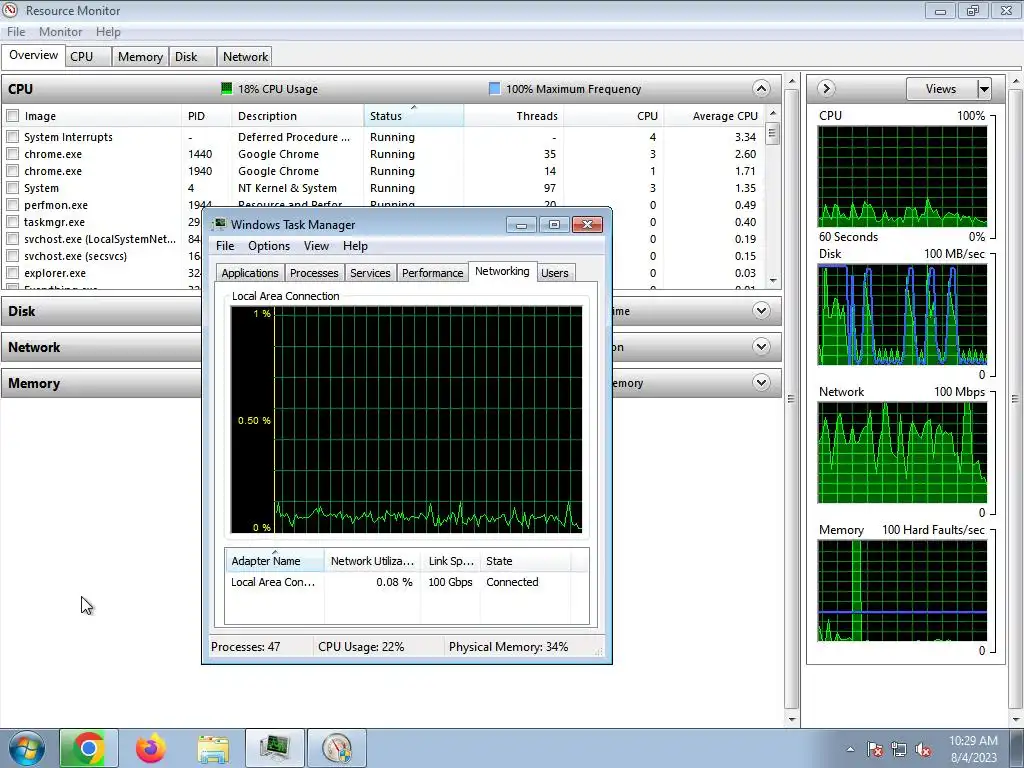Open Task Manager File menu
The image size is (1024, 768).
[225, 246]
